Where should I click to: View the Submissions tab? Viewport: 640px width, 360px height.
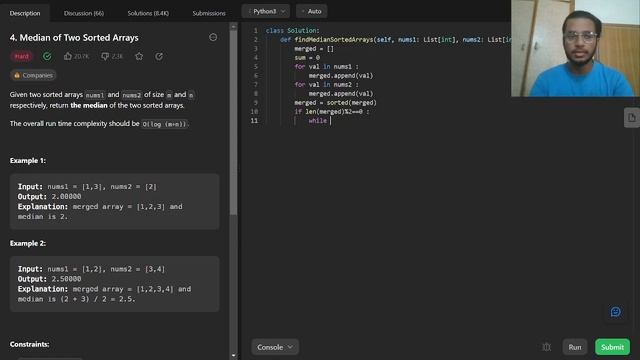tap(209, 13)
